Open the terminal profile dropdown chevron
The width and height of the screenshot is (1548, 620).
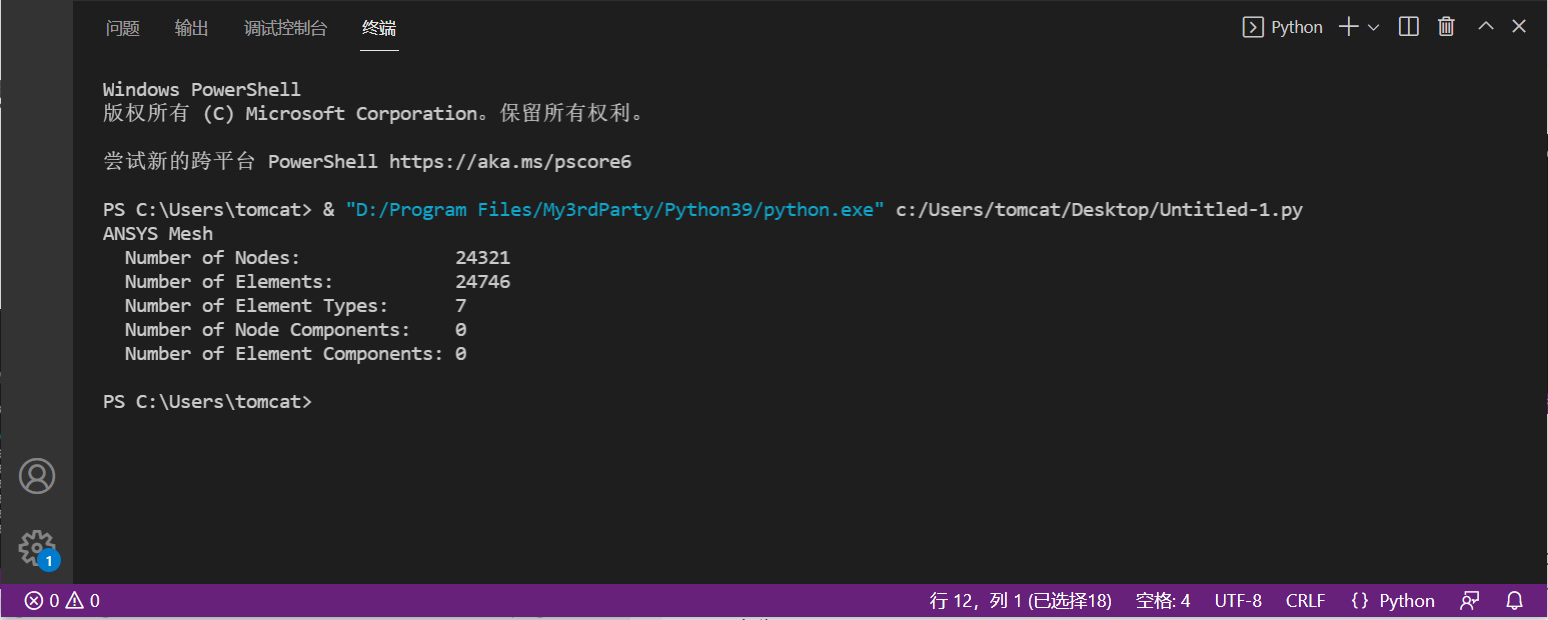[x=1372, y=27]
